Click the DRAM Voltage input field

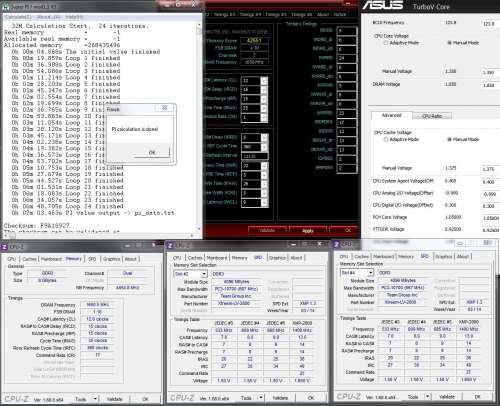click(490, 85)
